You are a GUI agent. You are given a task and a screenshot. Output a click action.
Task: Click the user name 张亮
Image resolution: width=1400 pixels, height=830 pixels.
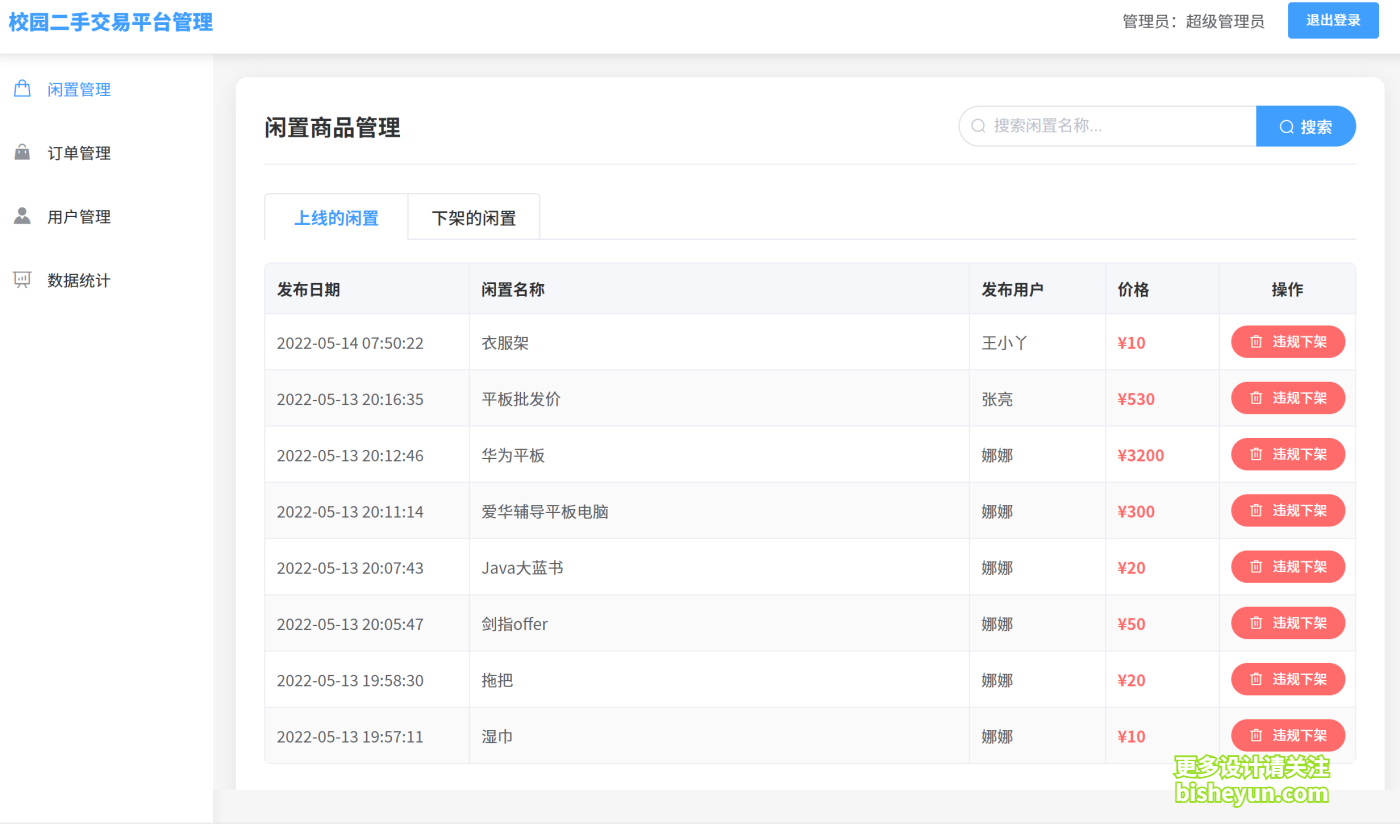click(x=997, y=399)
